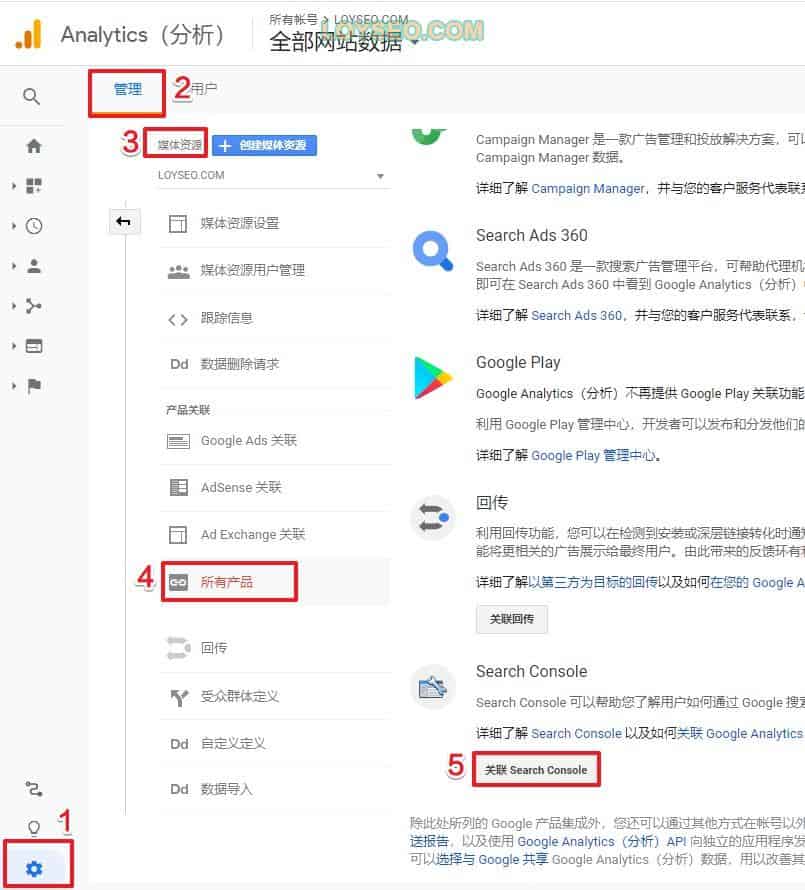The width and height of the screenshot is (805, 890).
Task: Click the "Google Play" product heading
Action: 518,362
